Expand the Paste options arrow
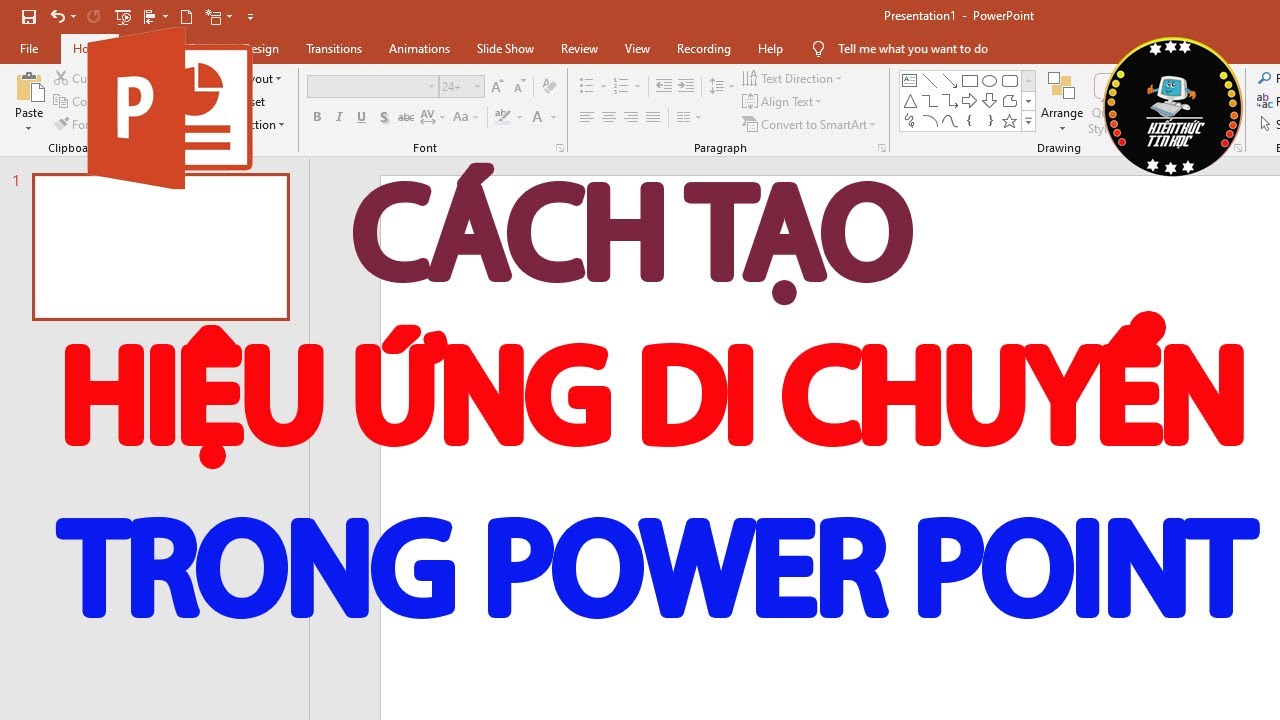Viewport: 1280px width, 720px height. point(29,126)
